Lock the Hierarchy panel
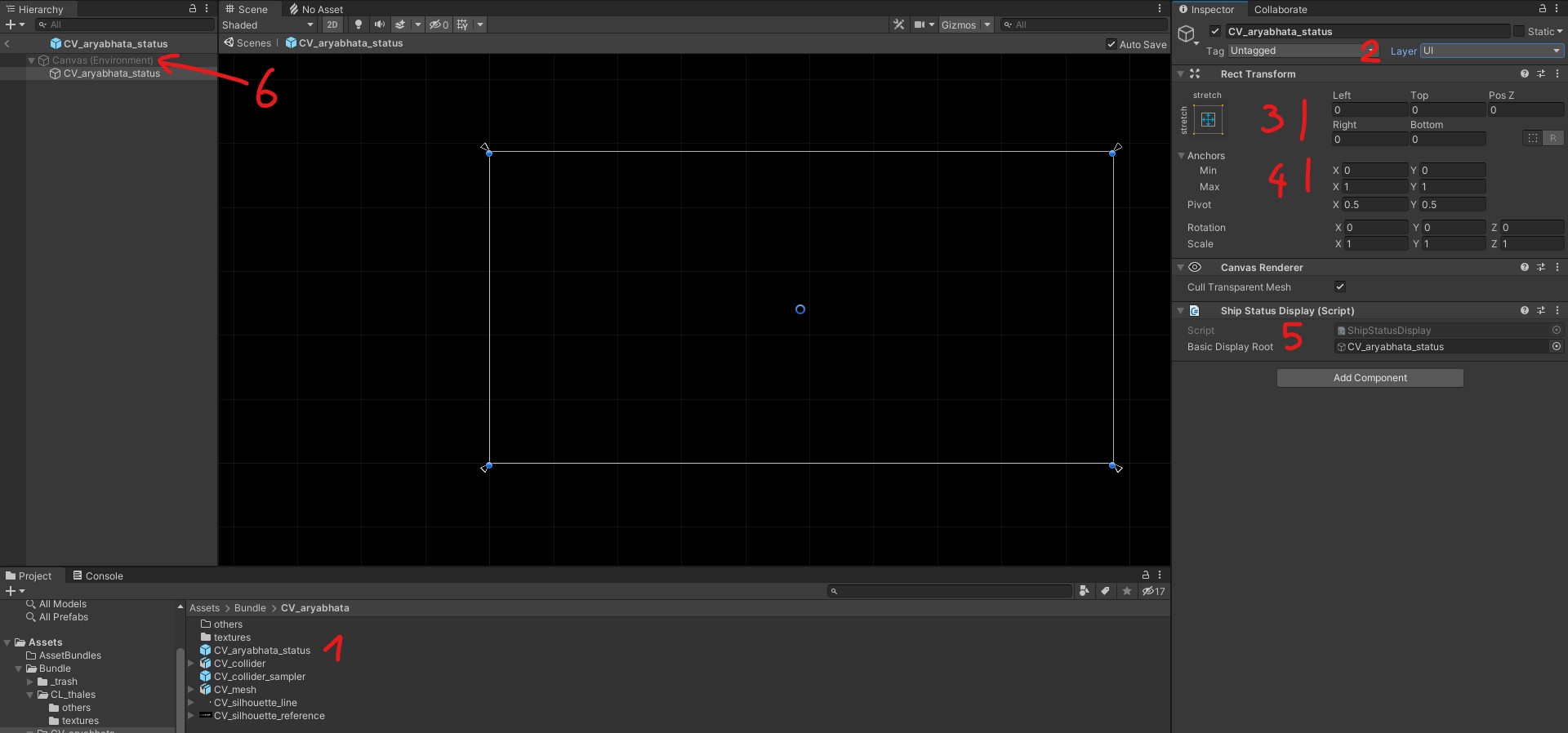 click(193, 9)
